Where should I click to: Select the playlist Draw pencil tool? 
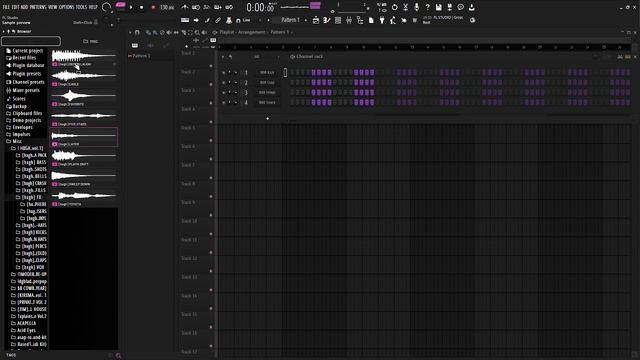149,32
